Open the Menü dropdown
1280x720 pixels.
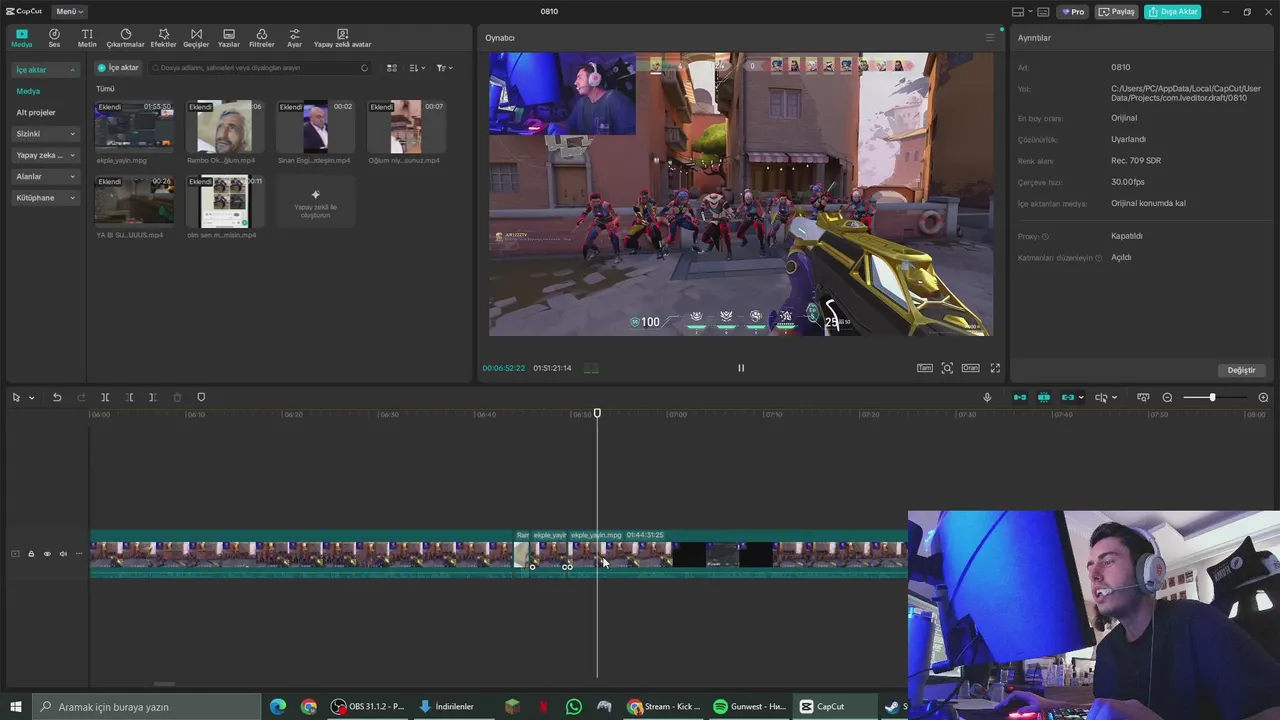(x=69, y=11)
